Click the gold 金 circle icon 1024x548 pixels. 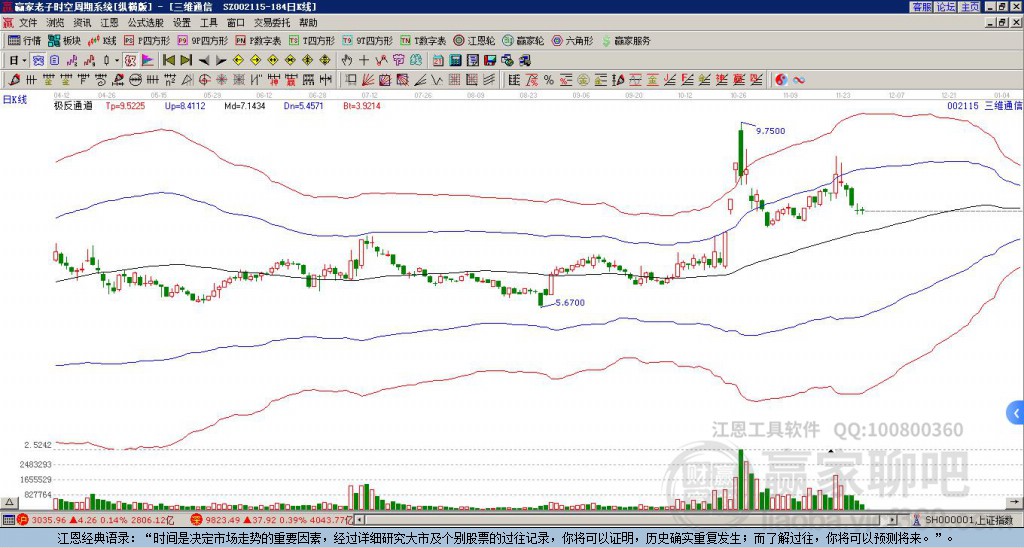583,80
